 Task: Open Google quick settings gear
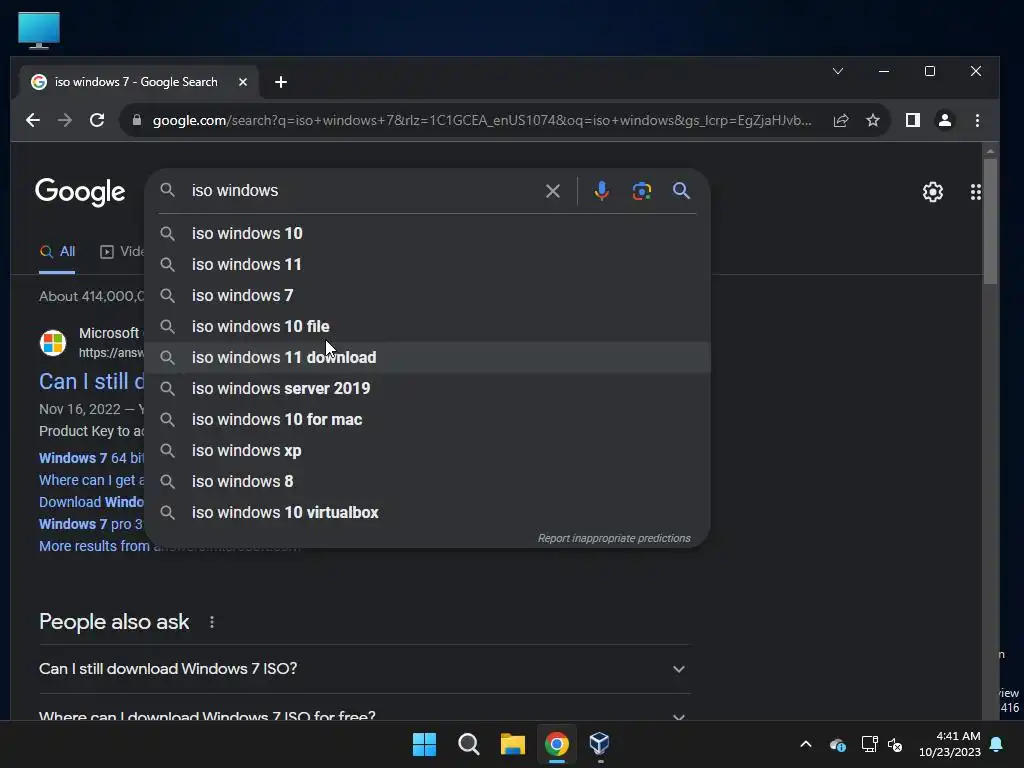click(933, 192)
